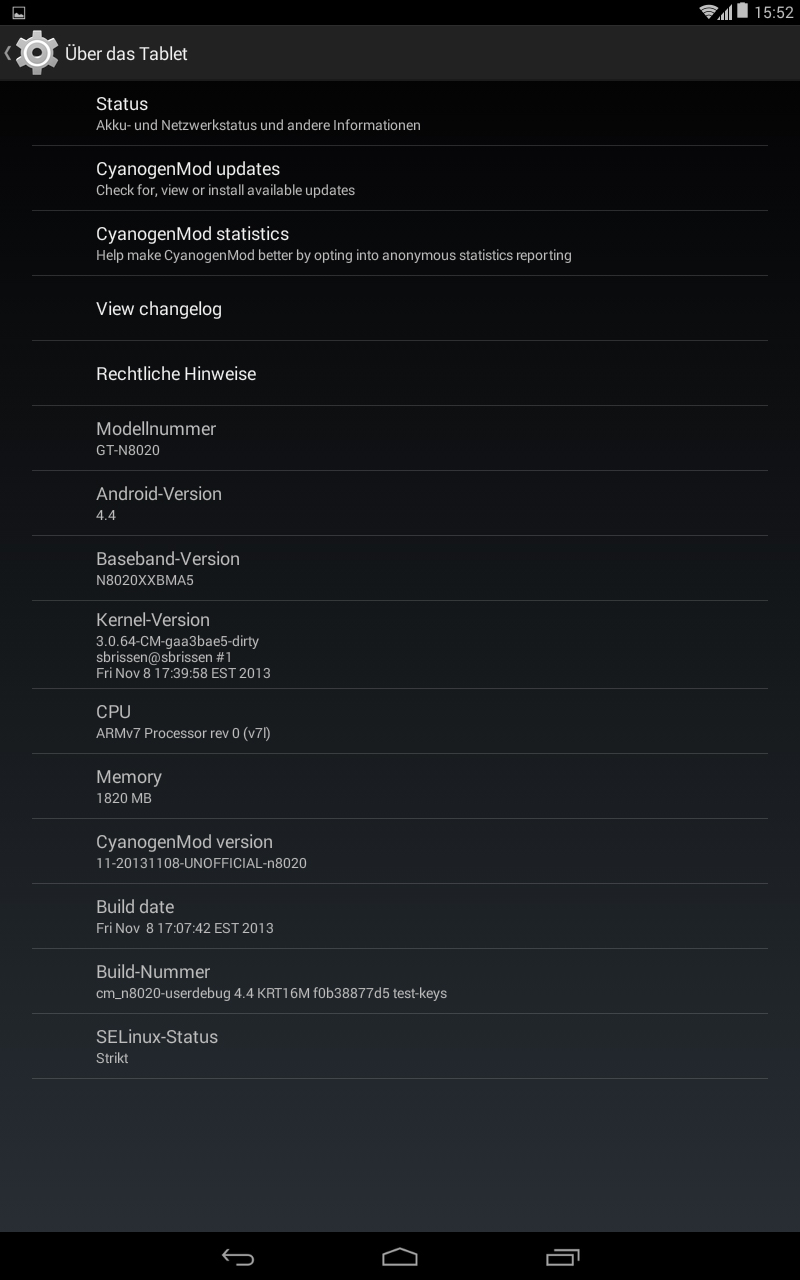Image resolution: width=800 pixels, height=1280 pixels.
Task: Tap the battery status icon
Action: tap(742, 12)
